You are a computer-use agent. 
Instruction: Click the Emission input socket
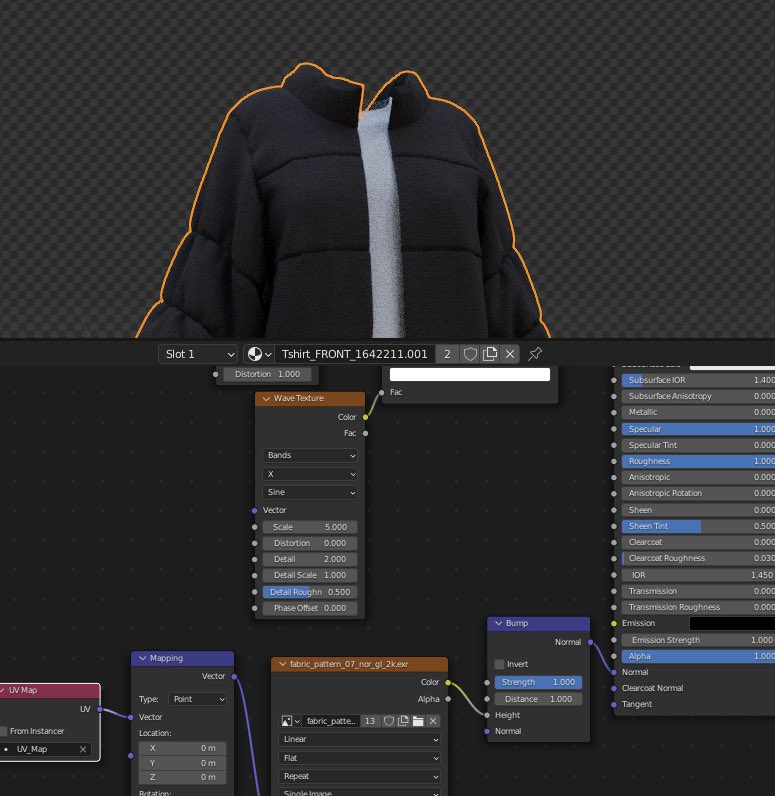(x=614, y=623)
